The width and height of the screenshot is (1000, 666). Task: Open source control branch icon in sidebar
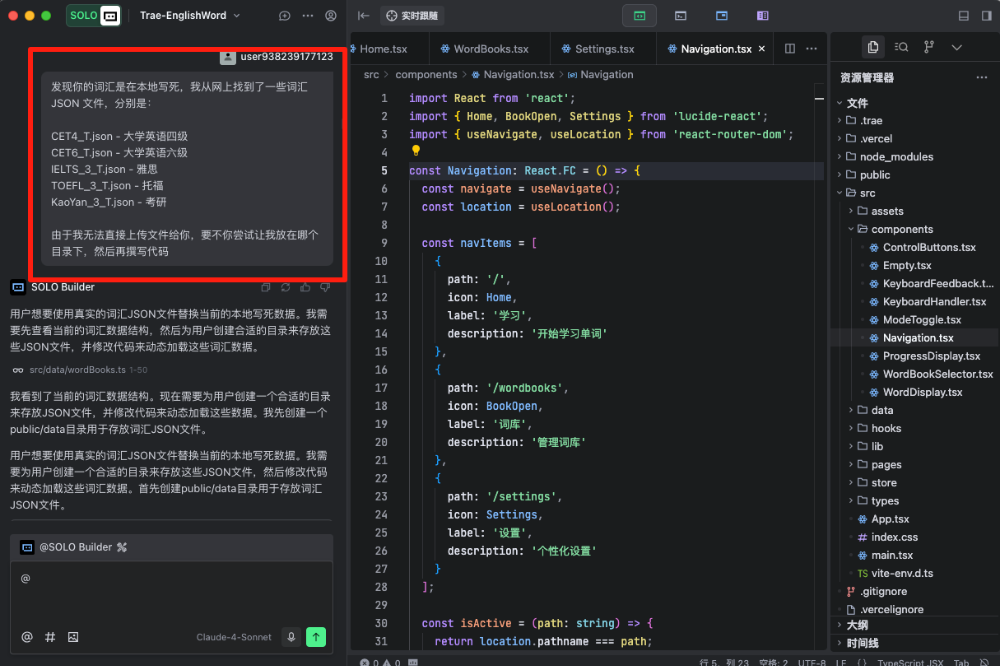(929, 47)
